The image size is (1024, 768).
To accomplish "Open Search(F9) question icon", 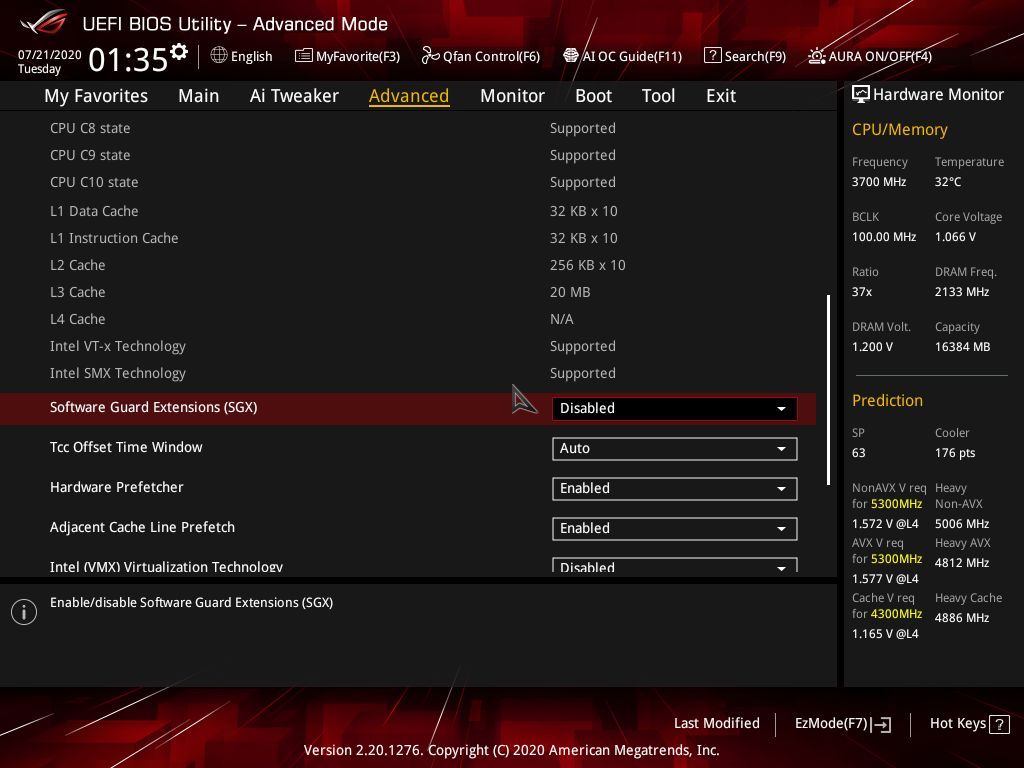I will (x=712, y=56).
